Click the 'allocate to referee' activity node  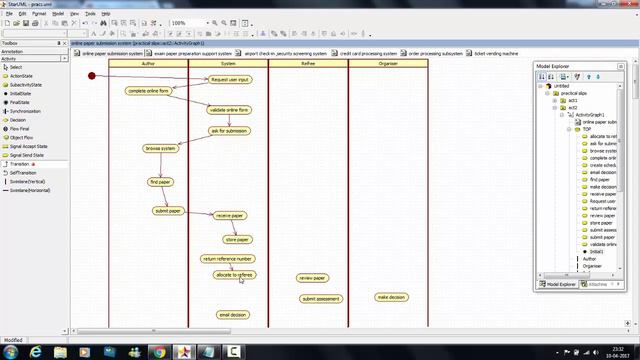[x=234, y=275]
